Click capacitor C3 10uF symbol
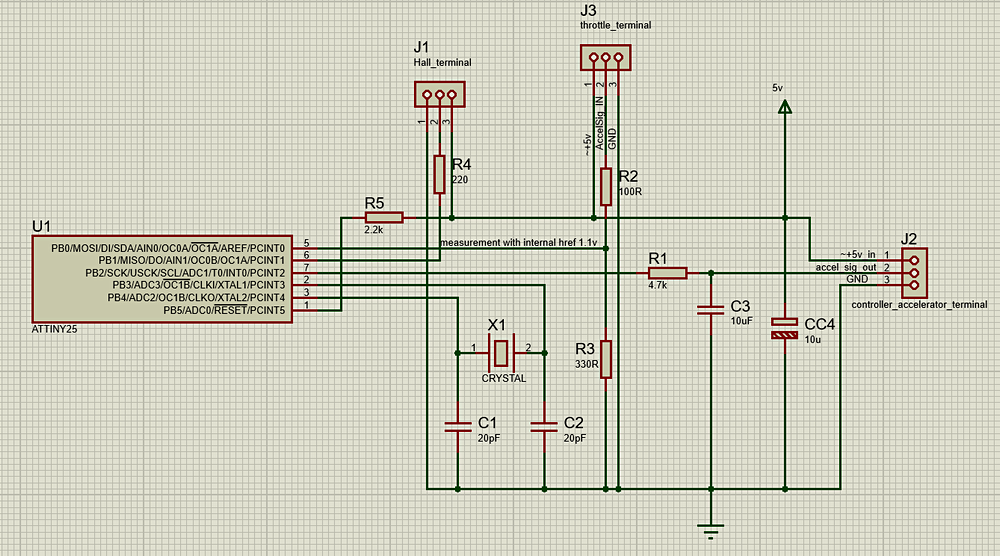Image resolution: width=1000 pixels, height=556 pixels. click(x=710, y=310)
